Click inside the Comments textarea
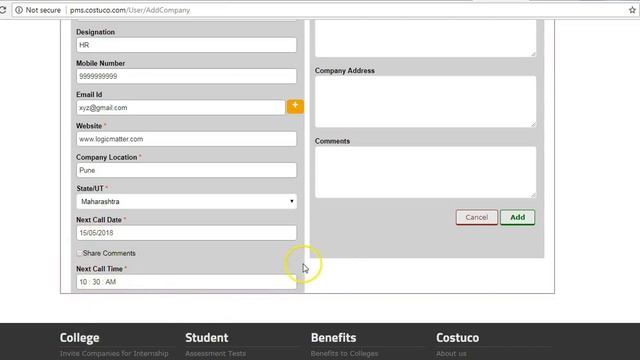Screen dimensions: 640x360 (426, 172)
